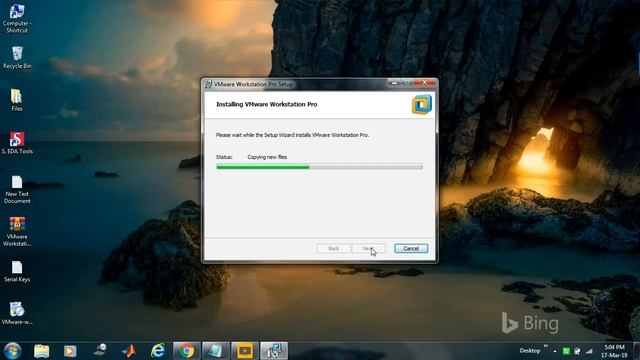Cancel the VMware Workstation Pro installation
The height and width of the screenshot is (360, 640).
411,248
